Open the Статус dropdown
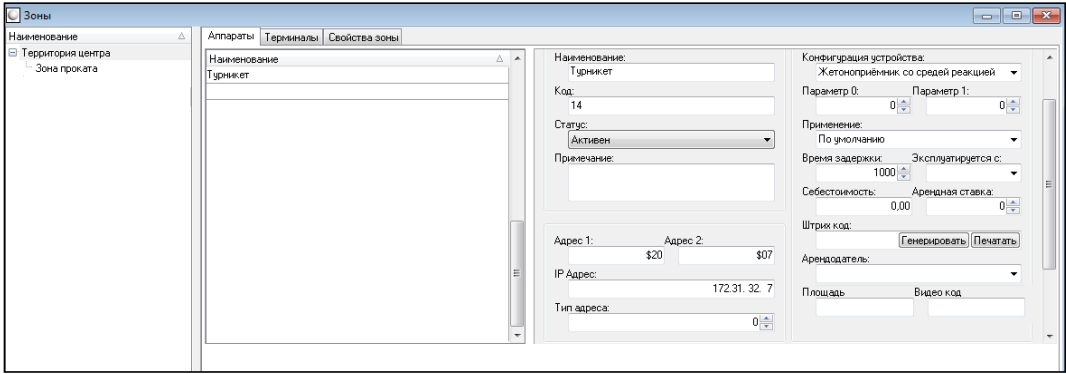Screen dimensions: 1066x374 pyautogui.click(x=671, y=140)
